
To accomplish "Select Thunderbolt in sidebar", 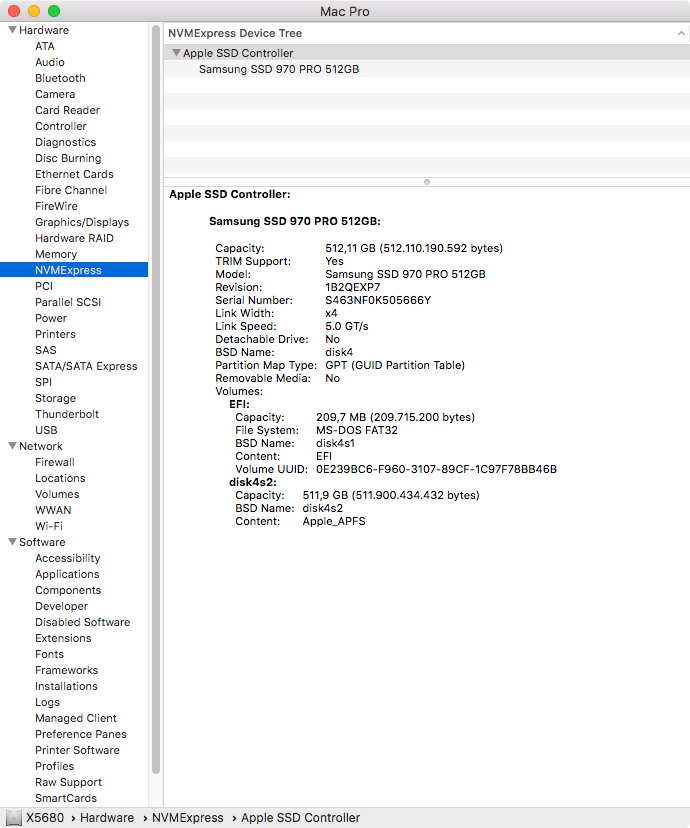I will [x=67, y=414].
